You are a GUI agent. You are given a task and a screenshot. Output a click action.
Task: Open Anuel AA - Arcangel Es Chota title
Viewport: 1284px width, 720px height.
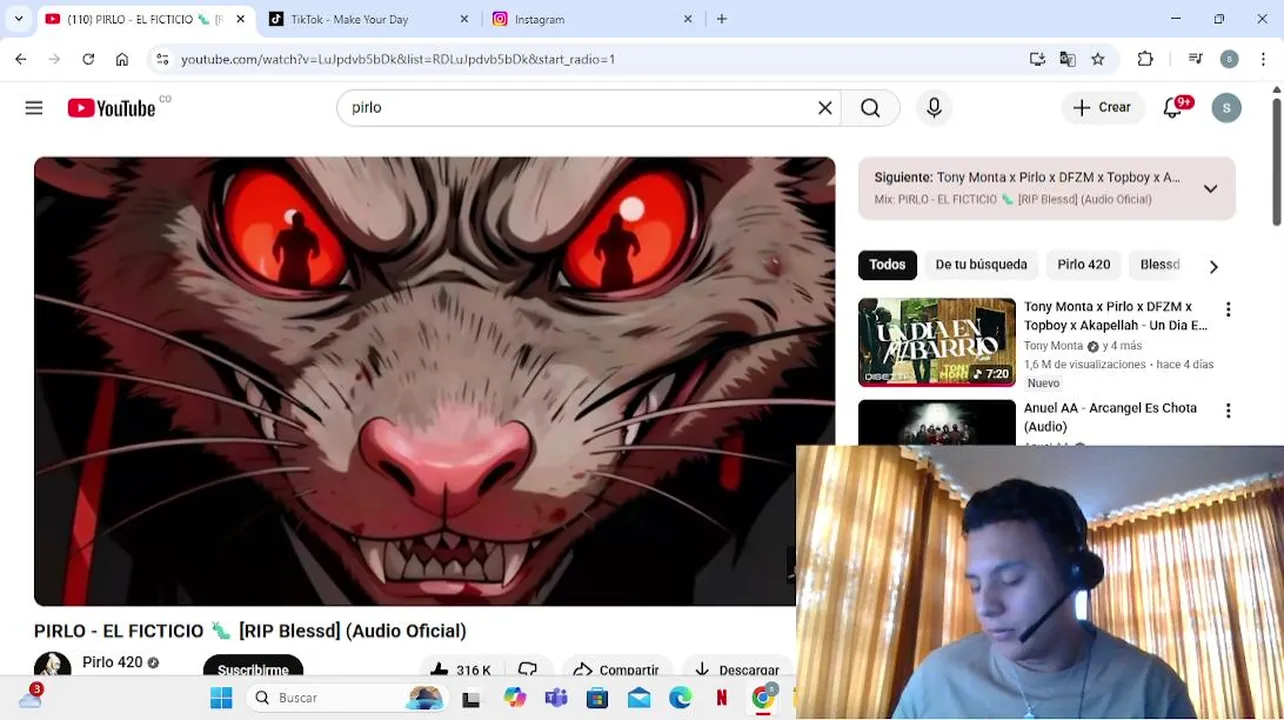point(1110,417)
